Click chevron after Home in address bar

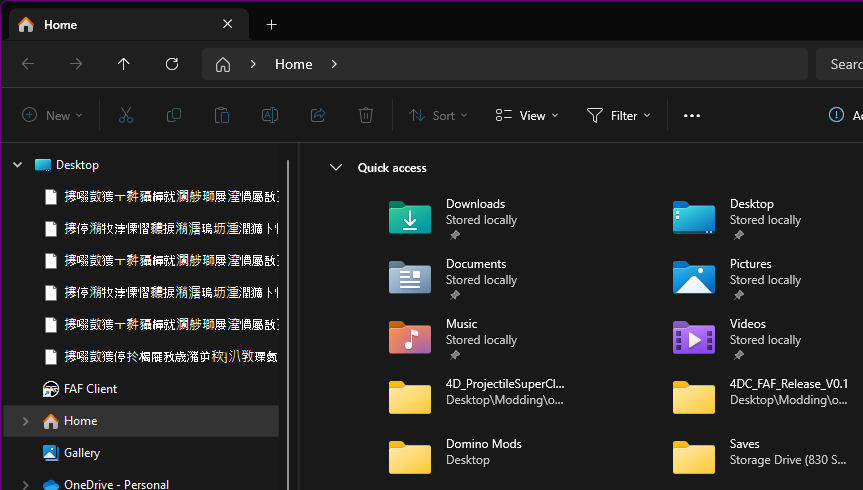click(334, 64)
